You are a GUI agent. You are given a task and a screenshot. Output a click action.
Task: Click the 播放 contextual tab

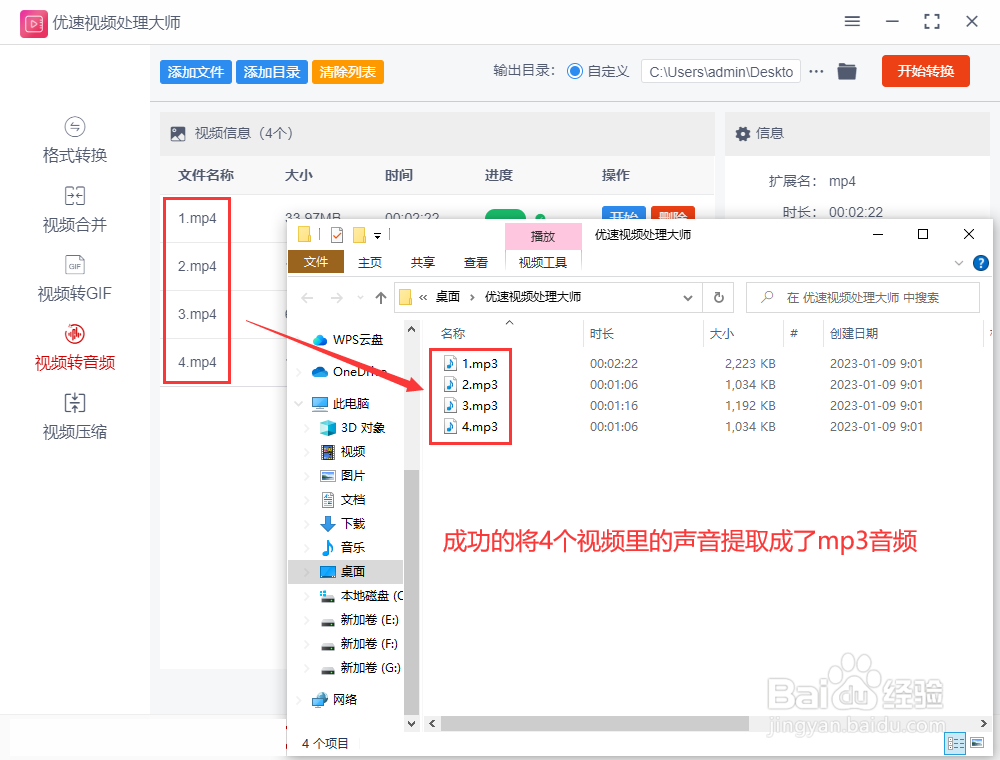click(543, 236)
